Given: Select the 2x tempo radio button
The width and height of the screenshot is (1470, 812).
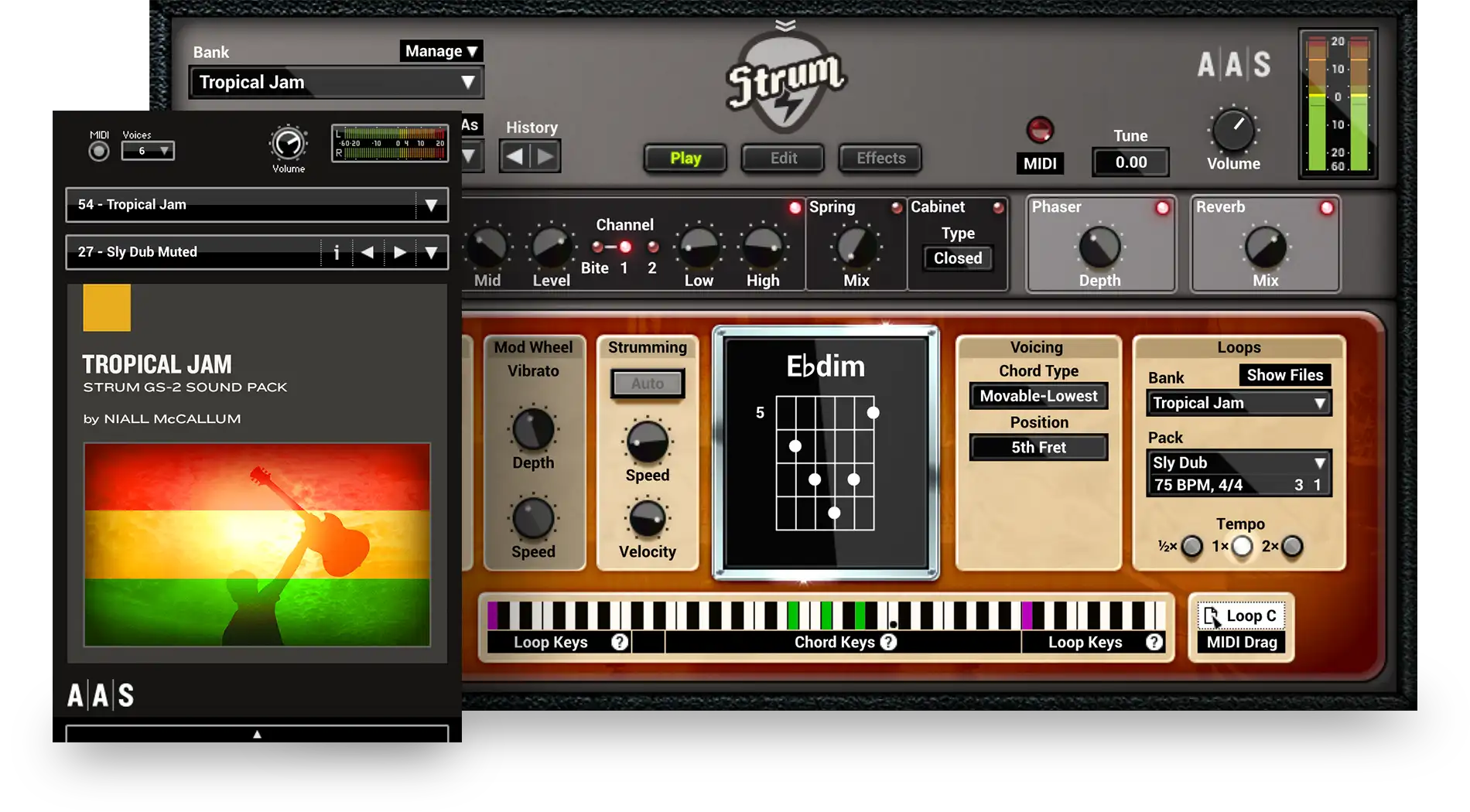Looking at the screenshot, I should click(1292, 547).
